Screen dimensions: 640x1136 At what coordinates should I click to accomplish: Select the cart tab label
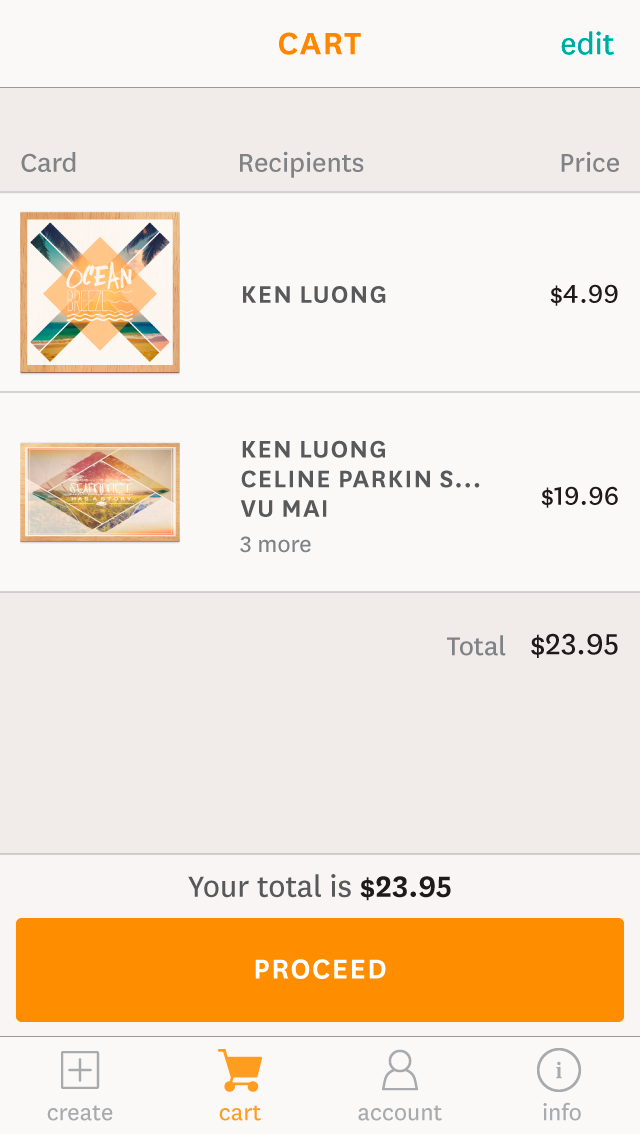(240, 1113)
